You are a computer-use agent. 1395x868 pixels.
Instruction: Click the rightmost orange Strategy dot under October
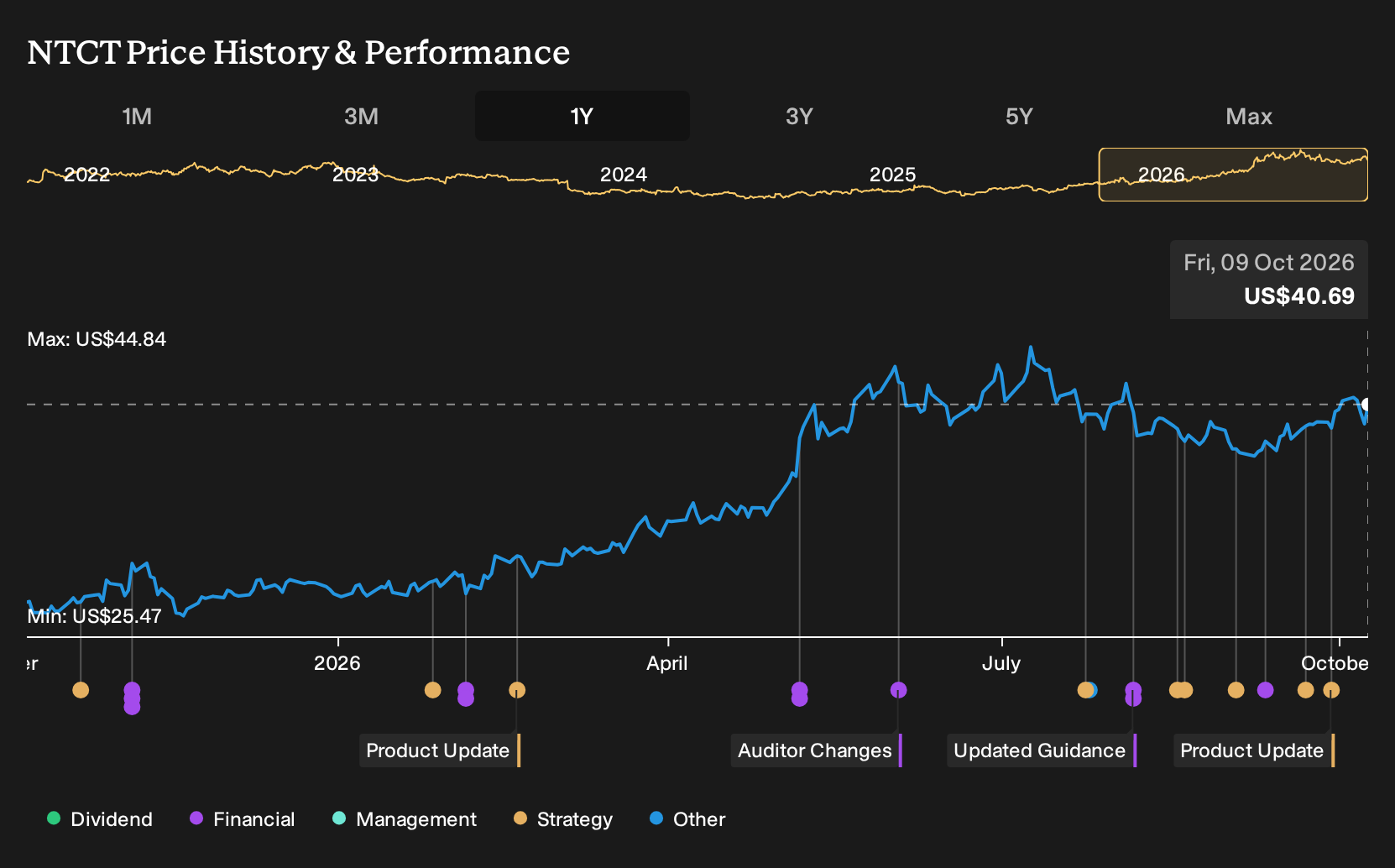coord(1331,690)
